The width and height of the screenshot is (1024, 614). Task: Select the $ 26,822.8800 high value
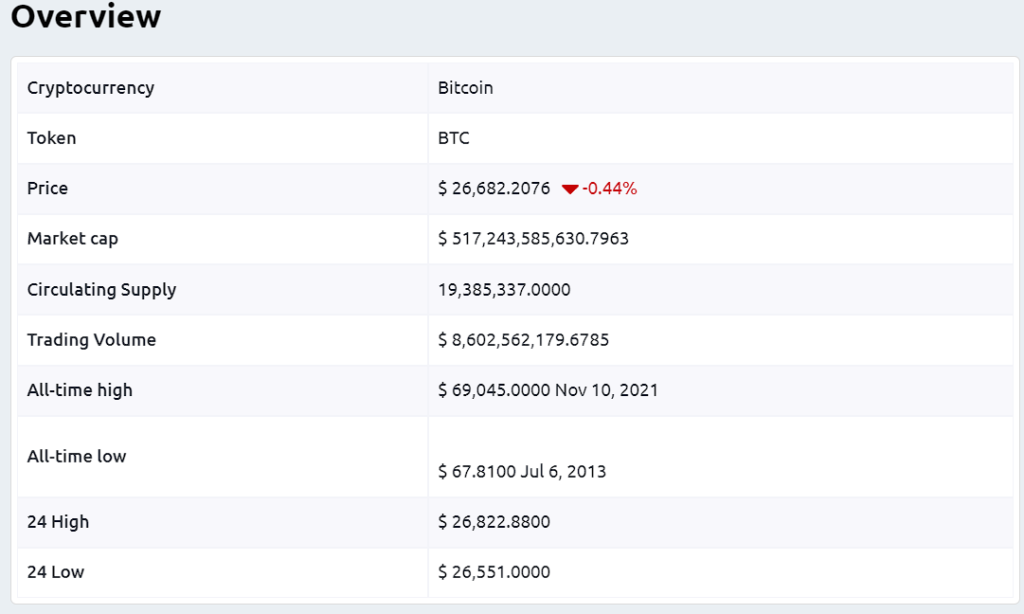494,522
